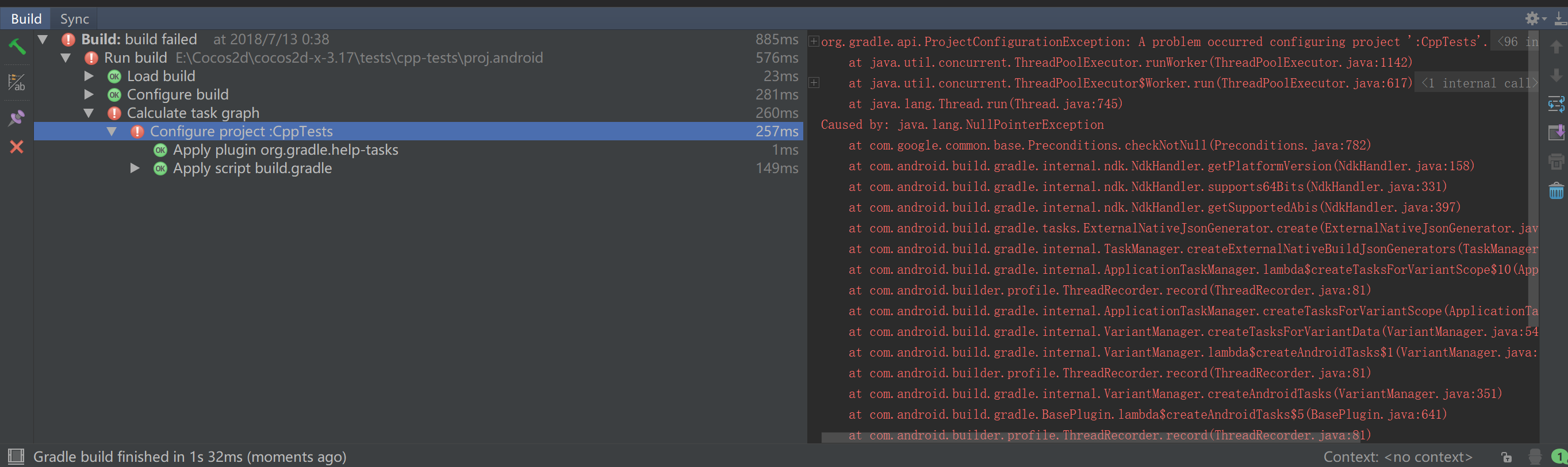Image resolution: width=1568 pixels, height=467 pixels.
Task: Click the green hammer build icon
Action: tap(17, 46)
